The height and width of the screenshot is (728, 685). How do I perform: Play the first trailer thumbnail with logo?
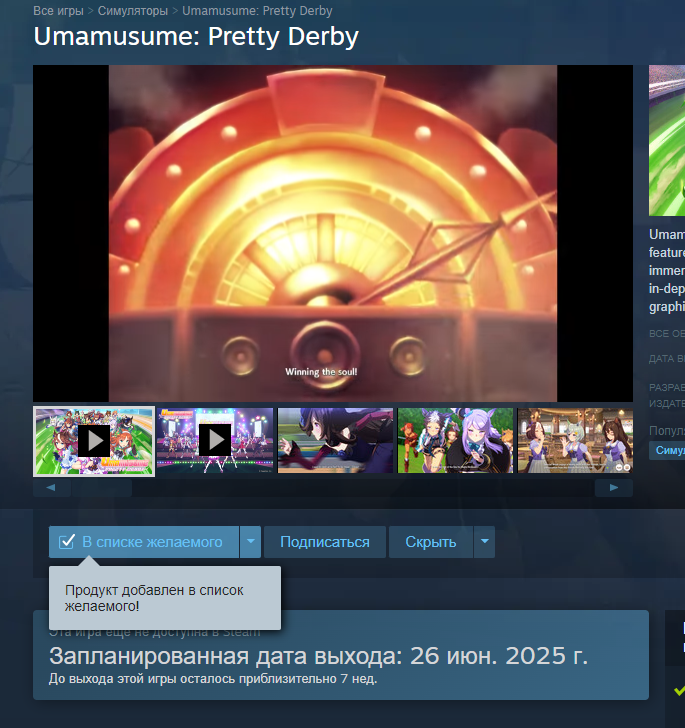(94, 441)
